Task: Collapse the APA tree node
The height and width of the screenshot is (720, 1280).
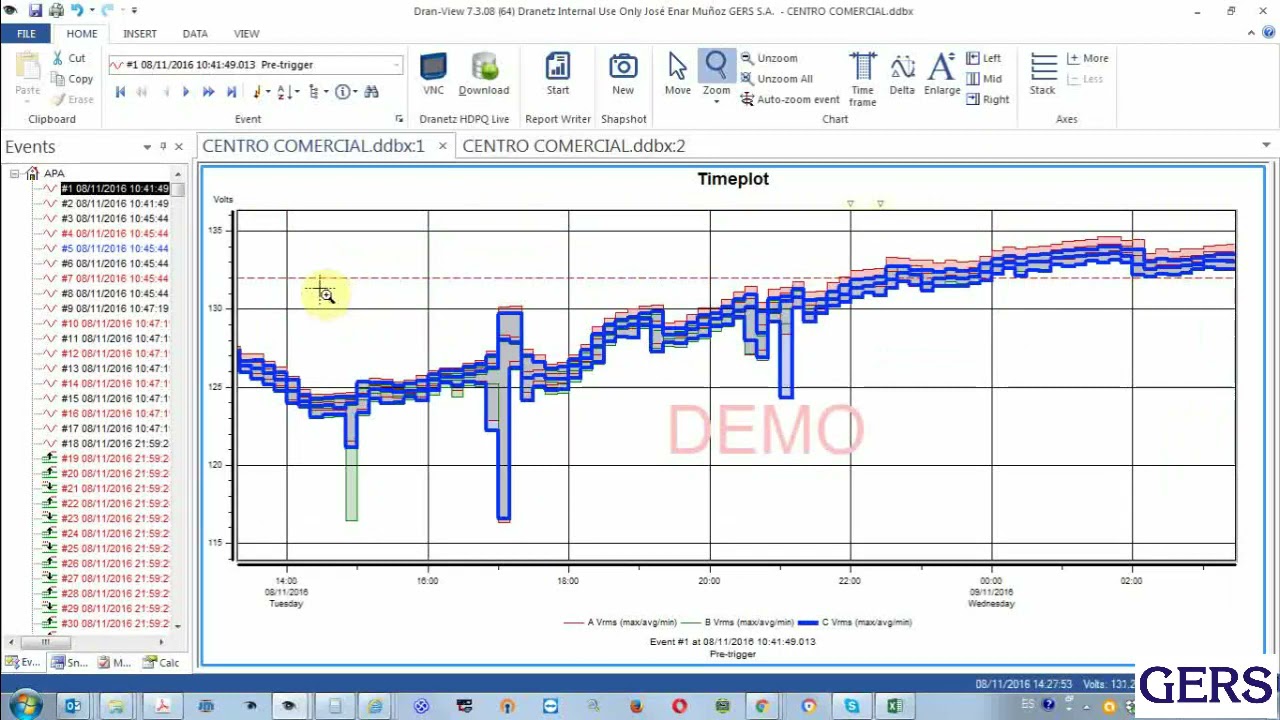Action: click(x=15, y=174)
